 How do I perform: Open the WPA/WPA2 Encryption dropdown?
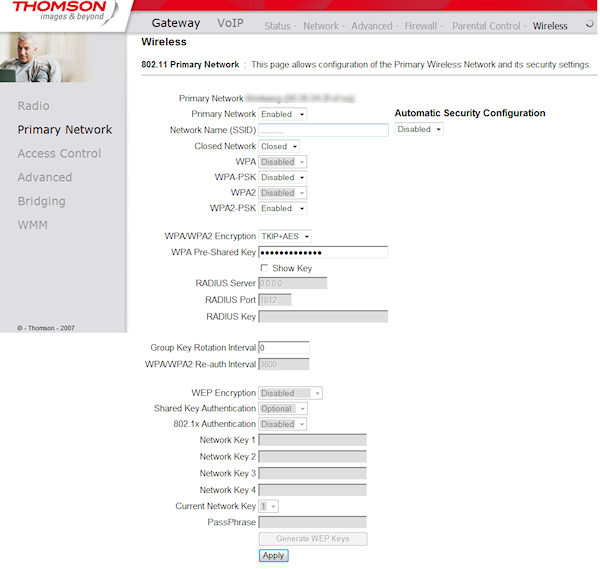(285, 236)
